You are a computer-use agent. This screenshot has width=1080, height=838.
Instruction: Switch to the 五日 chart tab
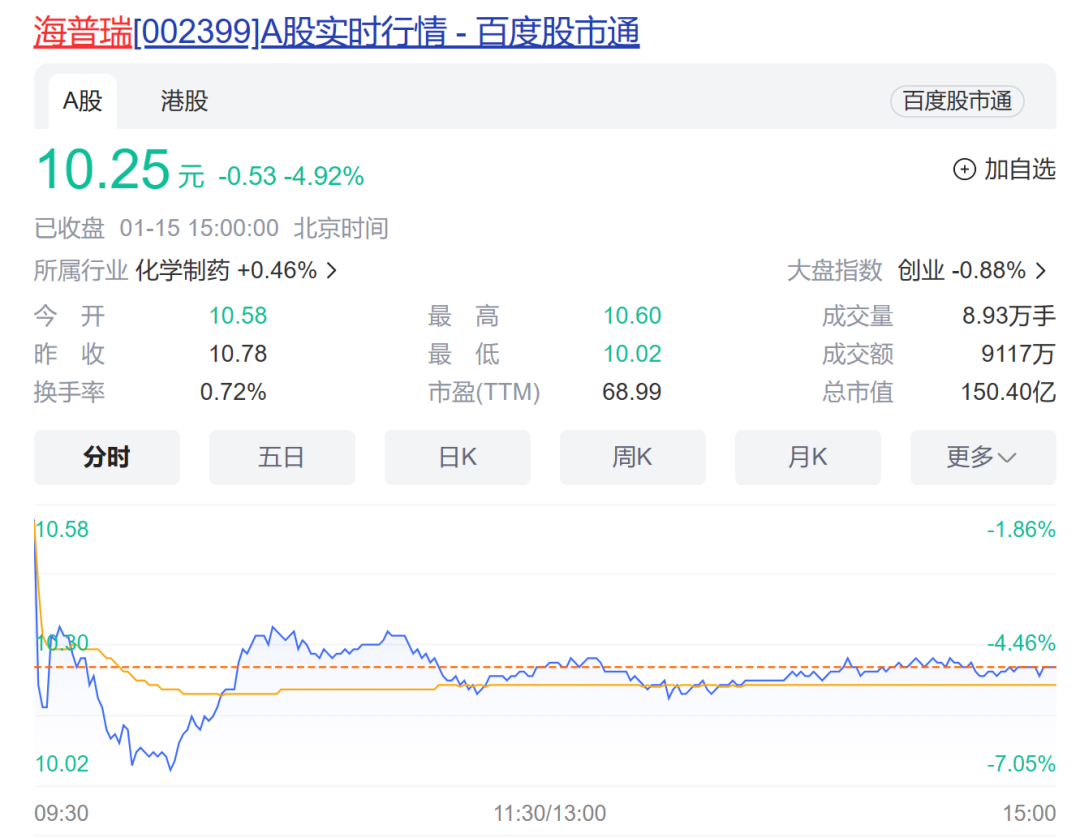point(282,457)
